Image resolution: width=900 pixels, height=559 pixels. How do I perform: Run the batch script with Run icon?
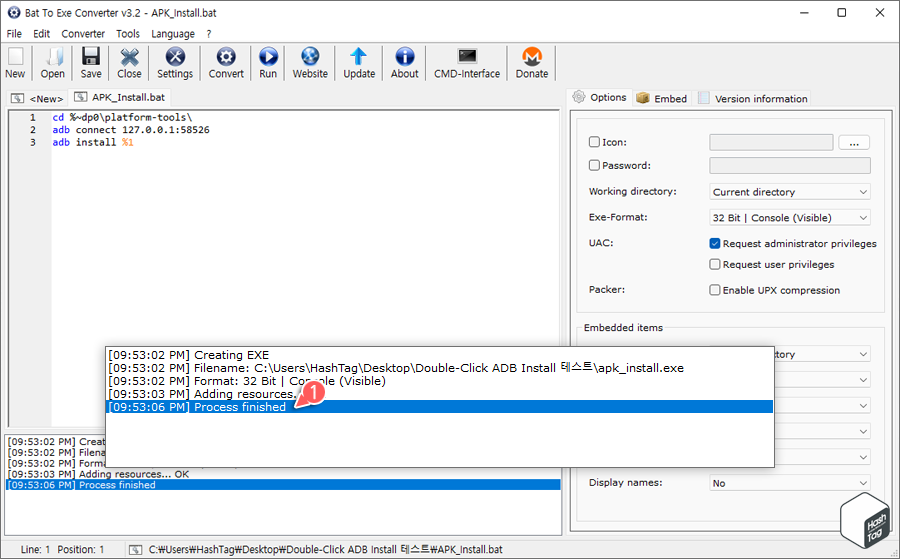[268, 56]
